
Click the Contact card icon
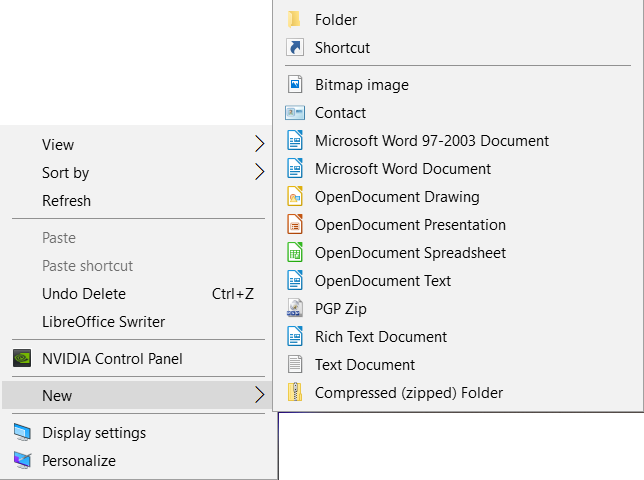click(x=295, y=113)
